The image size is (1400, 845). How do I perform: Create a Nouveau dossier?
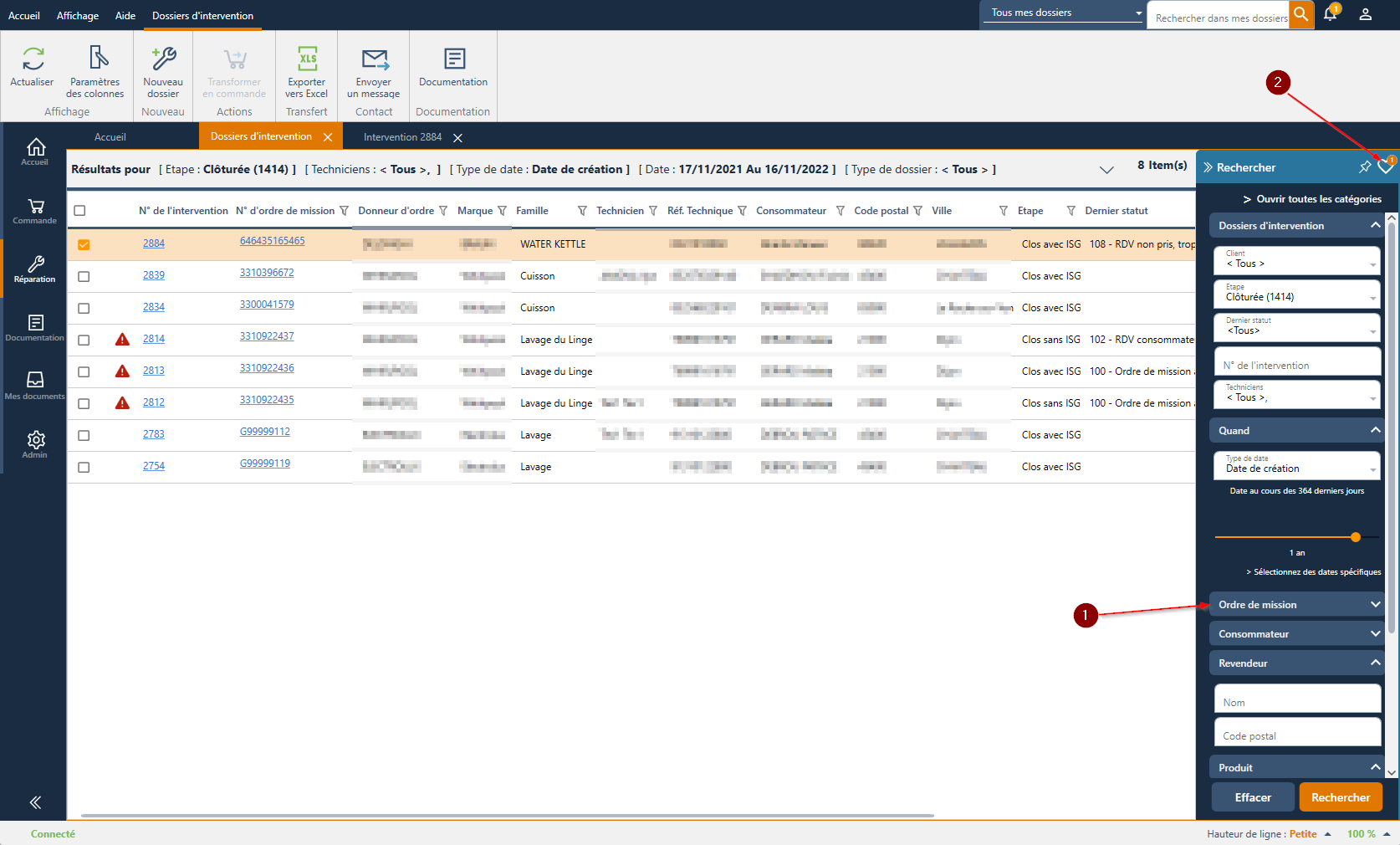pyautogui.click(x=163, y=59)
